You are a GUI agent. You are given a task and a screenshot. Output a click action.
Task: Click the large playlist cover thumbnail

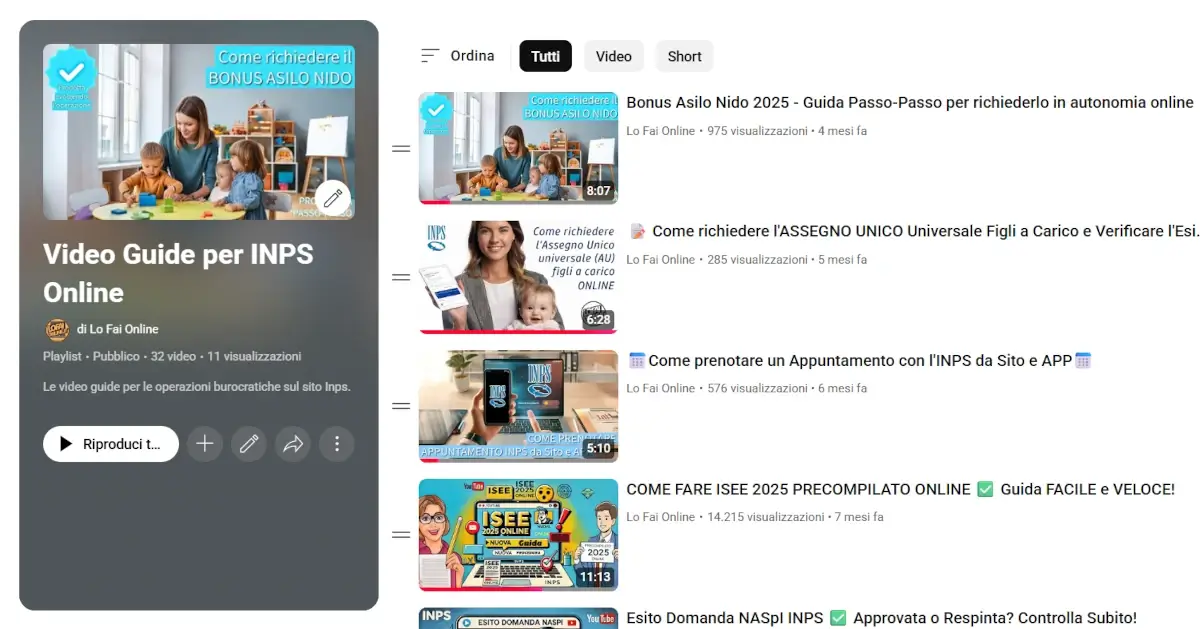[198, 131]
